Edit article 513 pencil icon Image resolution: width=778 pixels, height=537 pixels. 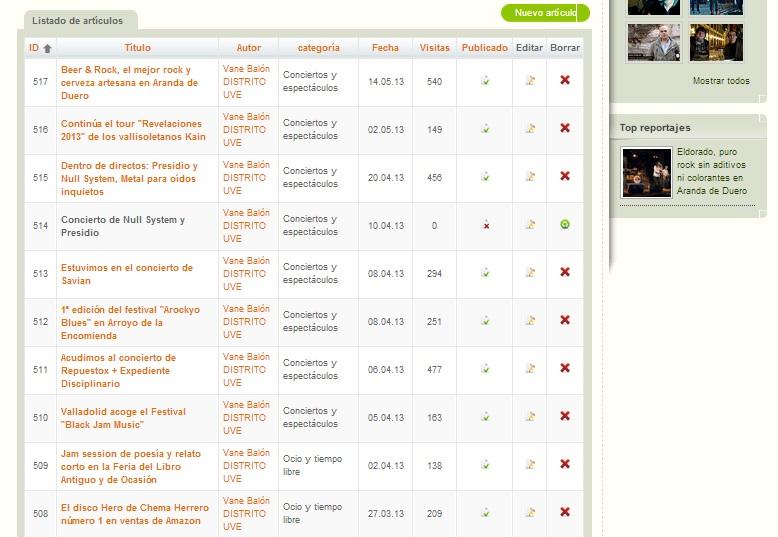[530, 272]
